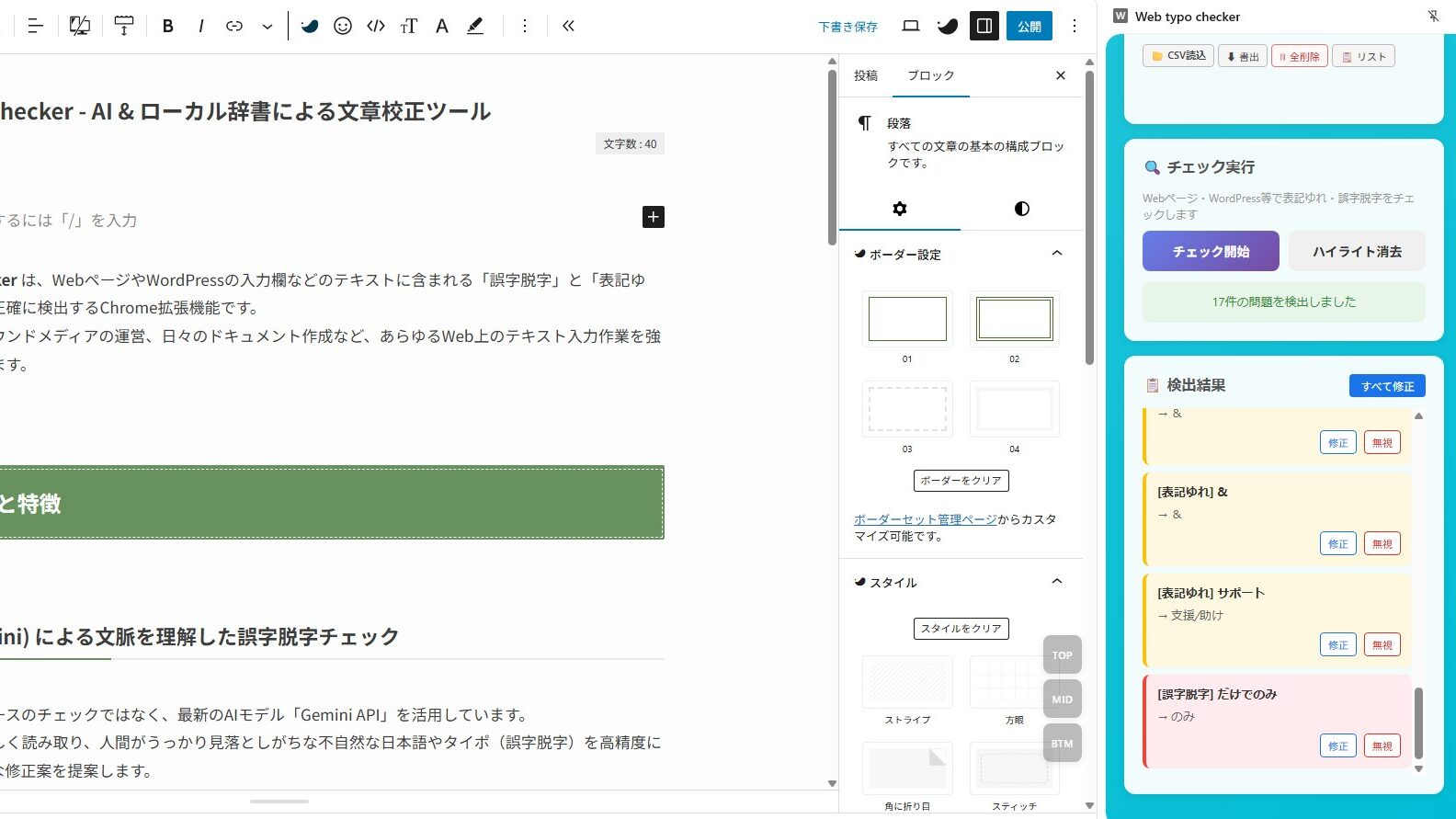1456x819 pixels.
Task: Open the more rich text controls dropdown
Action: tap(267, 26)
